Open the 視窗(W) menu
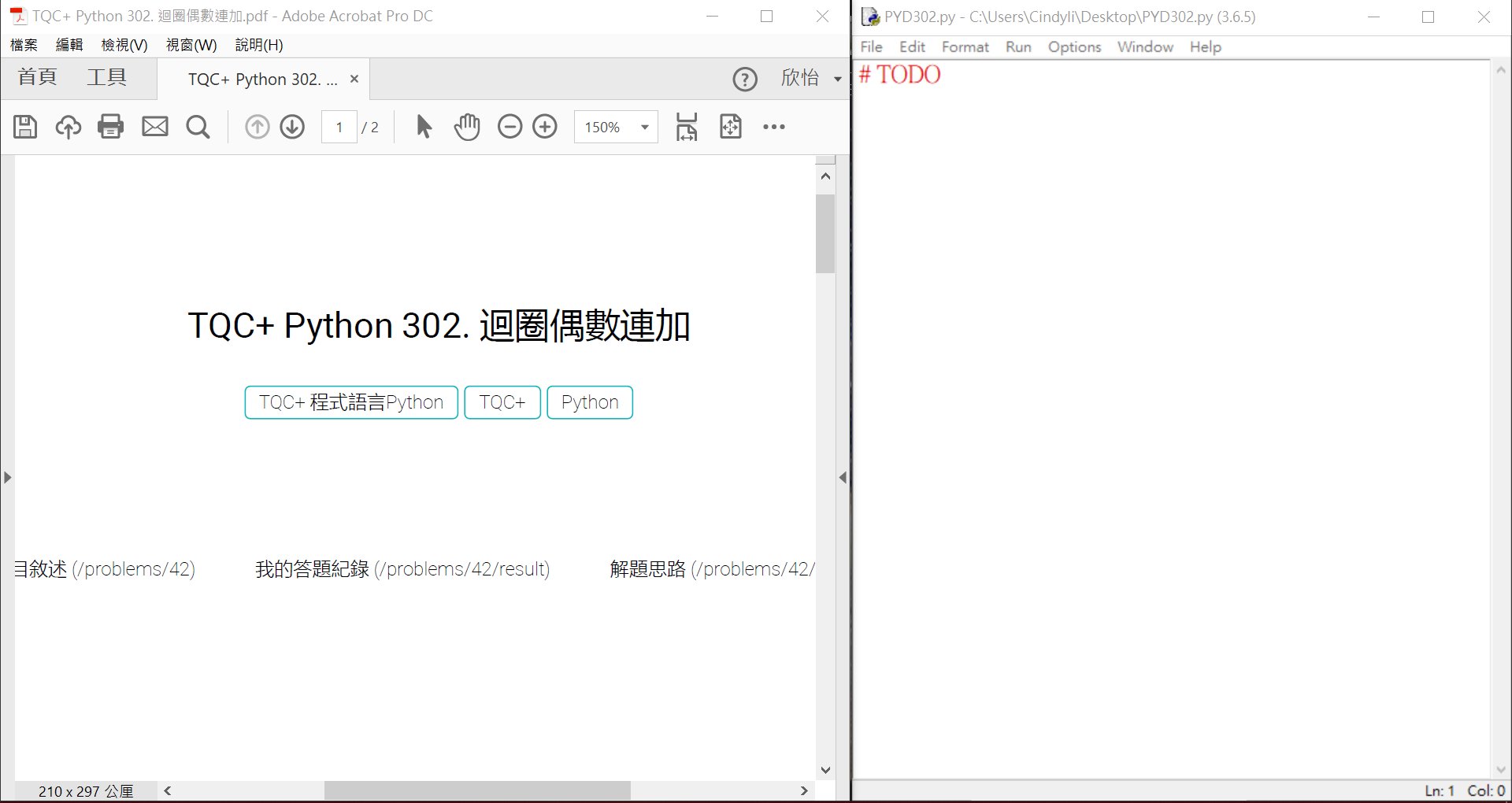Viewport: 1512px width, 803px height. coord(191,45)
